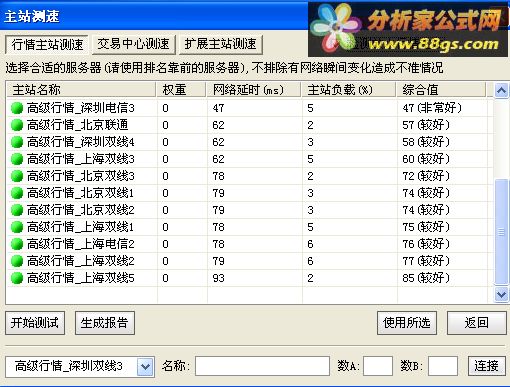Click green status icon for 深圳双线4
This screenshot has width=510, height=387.
[17, 142]
